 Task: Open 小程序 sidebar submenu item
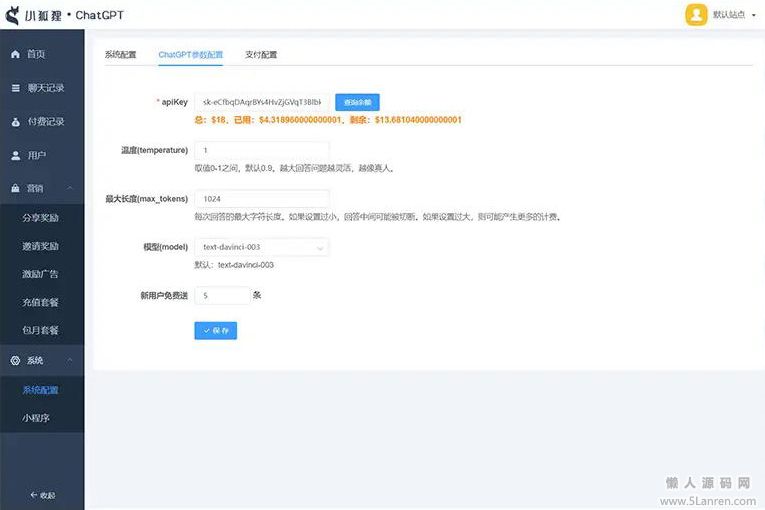pos(42,418)
